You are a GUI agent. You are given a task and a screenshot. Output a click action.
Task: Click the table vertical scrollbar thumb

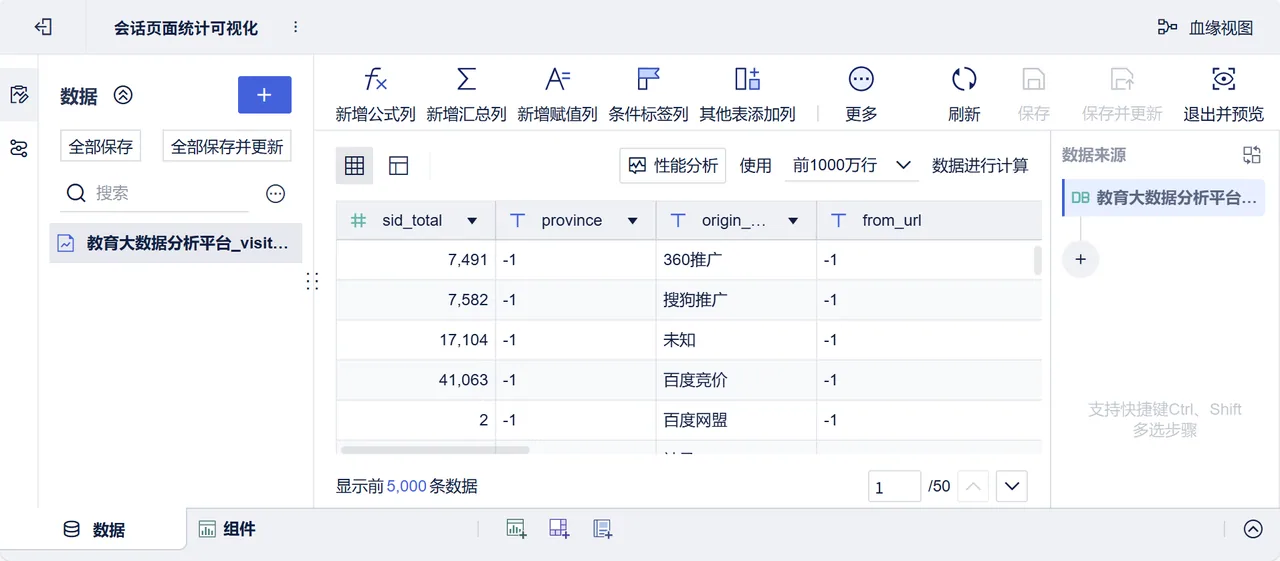coord(1038,261)
